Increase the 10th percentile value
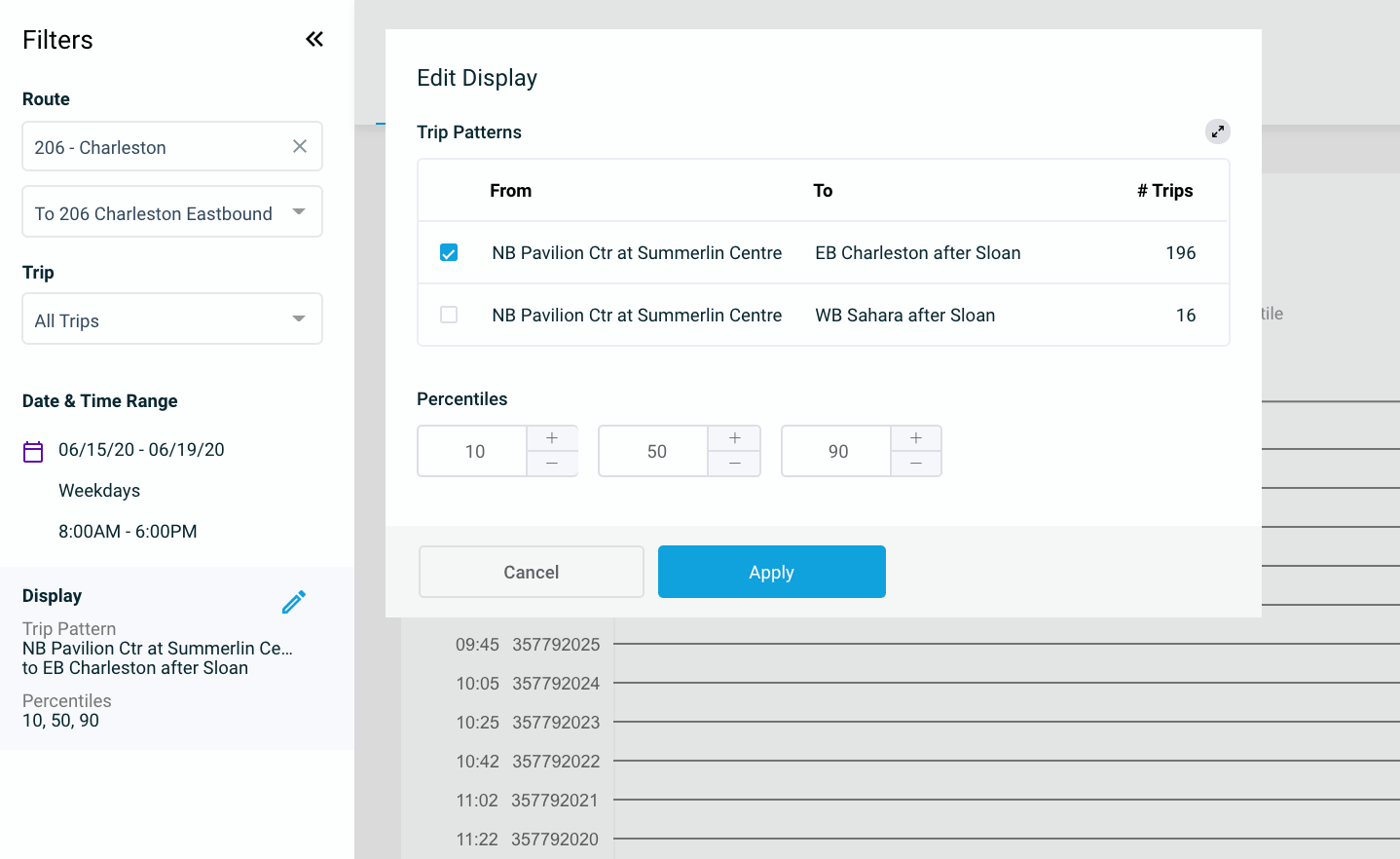Screen dimensions: 1400x859 [x=552, y=438]
